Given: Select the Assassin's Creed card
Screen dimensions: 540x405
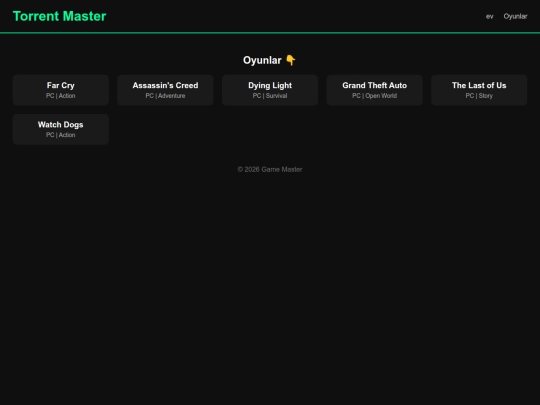Looking at the screenshot, I should (165, 90).
